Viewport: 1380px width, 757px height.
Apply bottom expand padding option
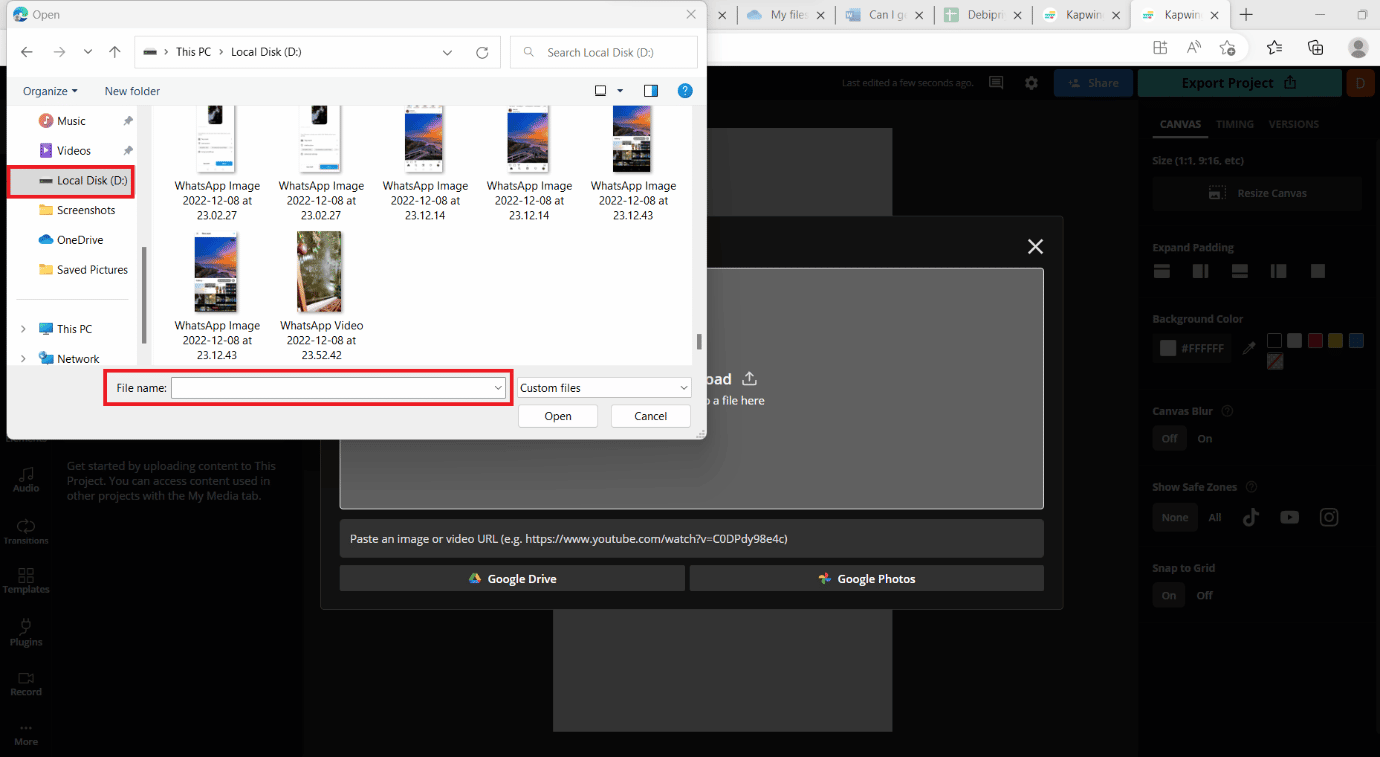pos(1240,271)
